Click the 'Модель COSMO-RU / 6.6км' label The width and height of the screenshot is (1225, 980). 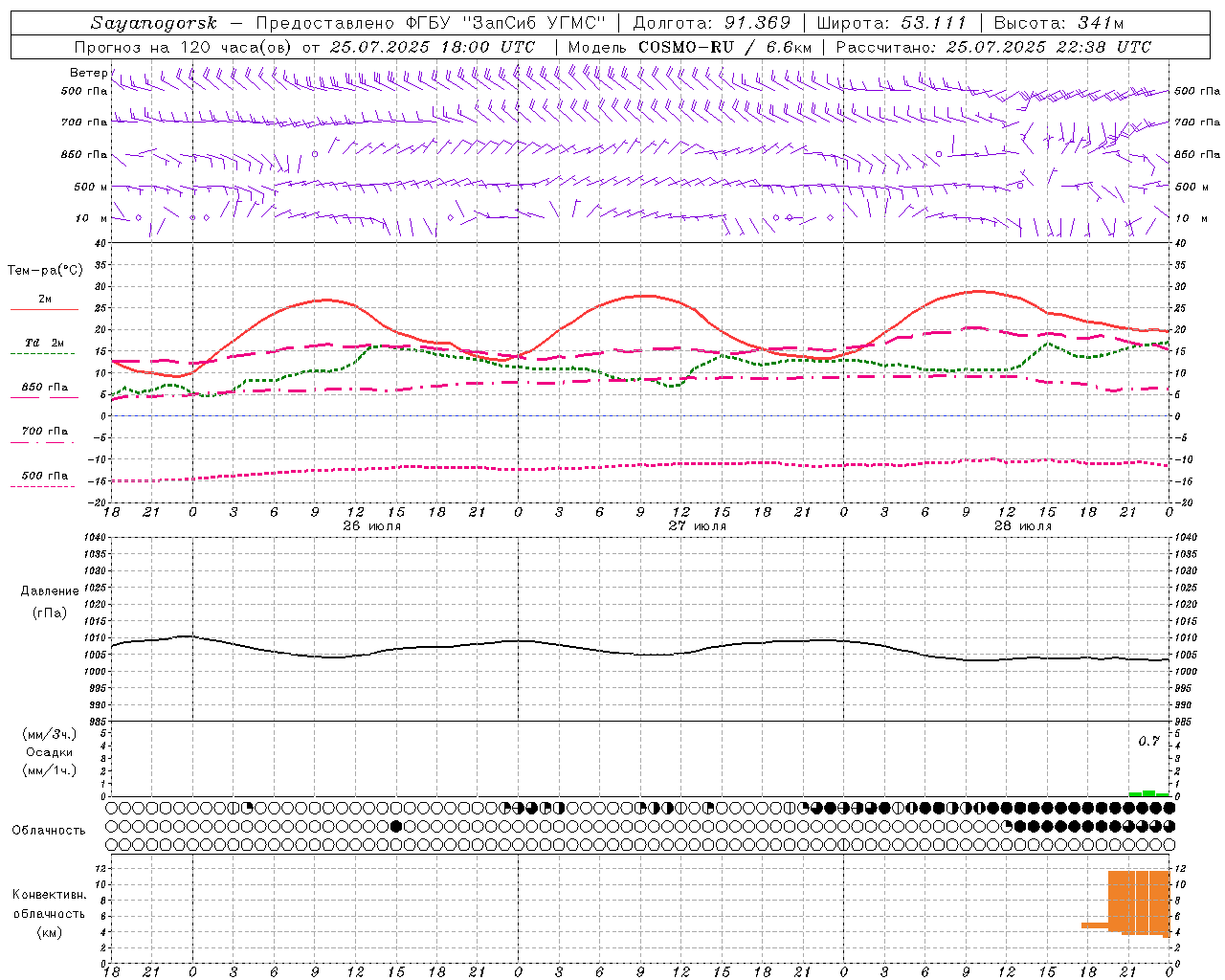pyautogui.click(x=690, y=47)
